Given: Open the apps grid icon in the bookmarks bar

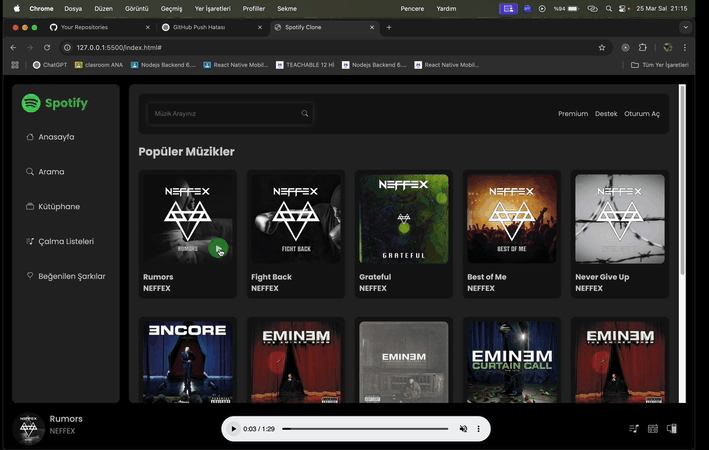Looking at the screenshot, I should coord(15,65).
